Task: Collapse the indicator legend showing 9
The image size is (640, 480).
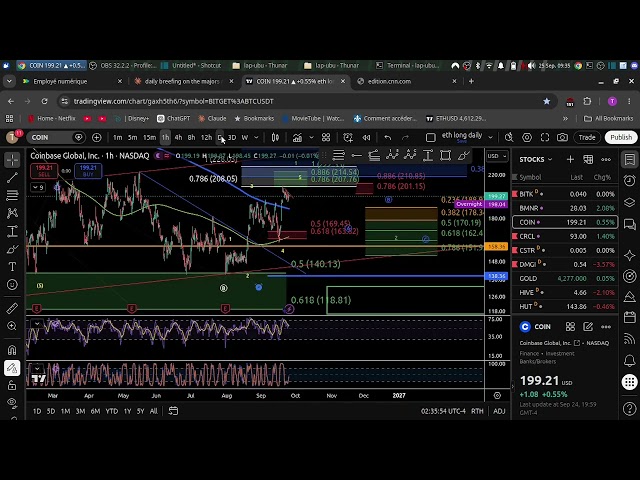Action: coord(38,187)
